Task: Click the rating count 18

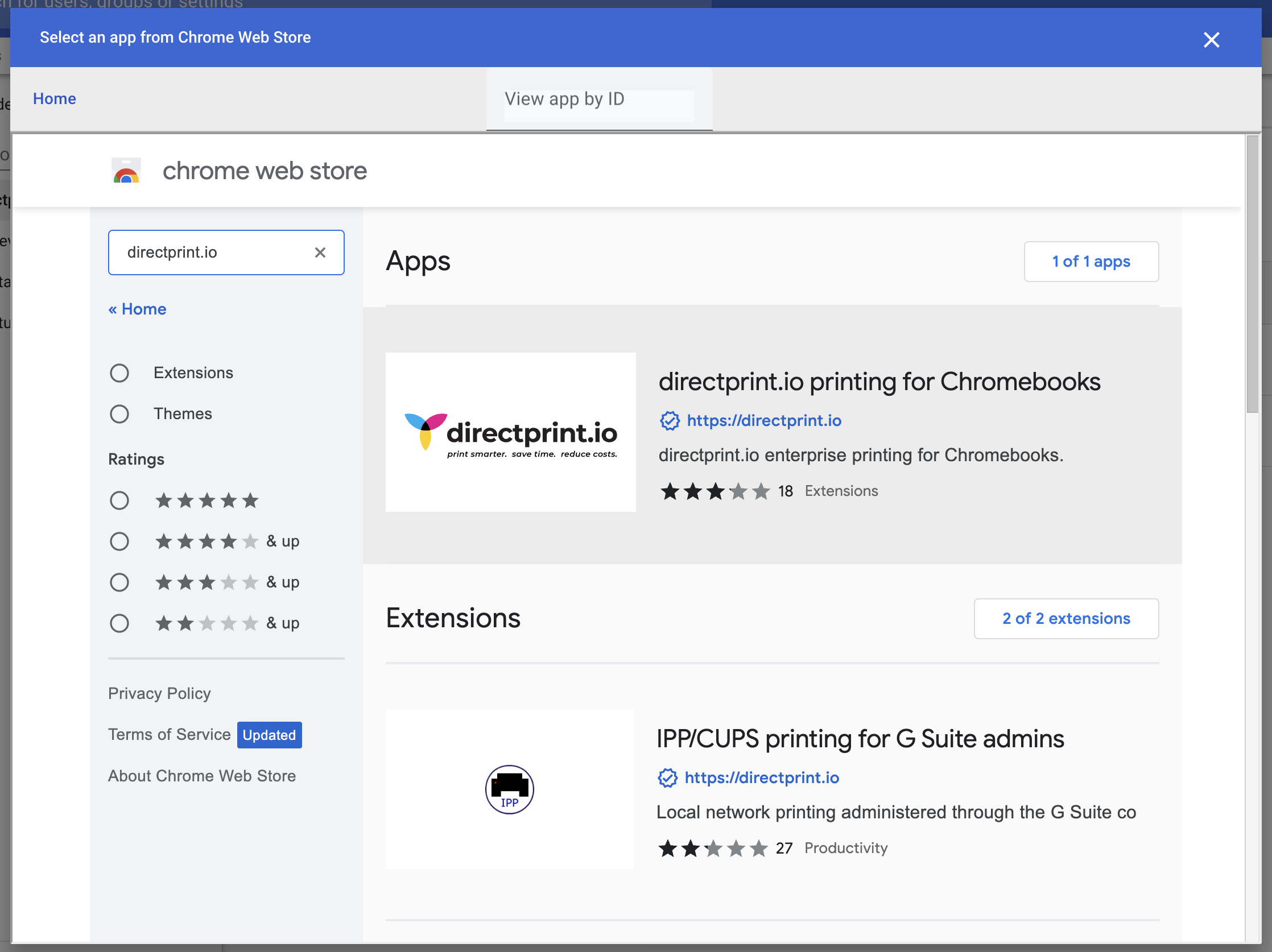Action: click(785, 491)
